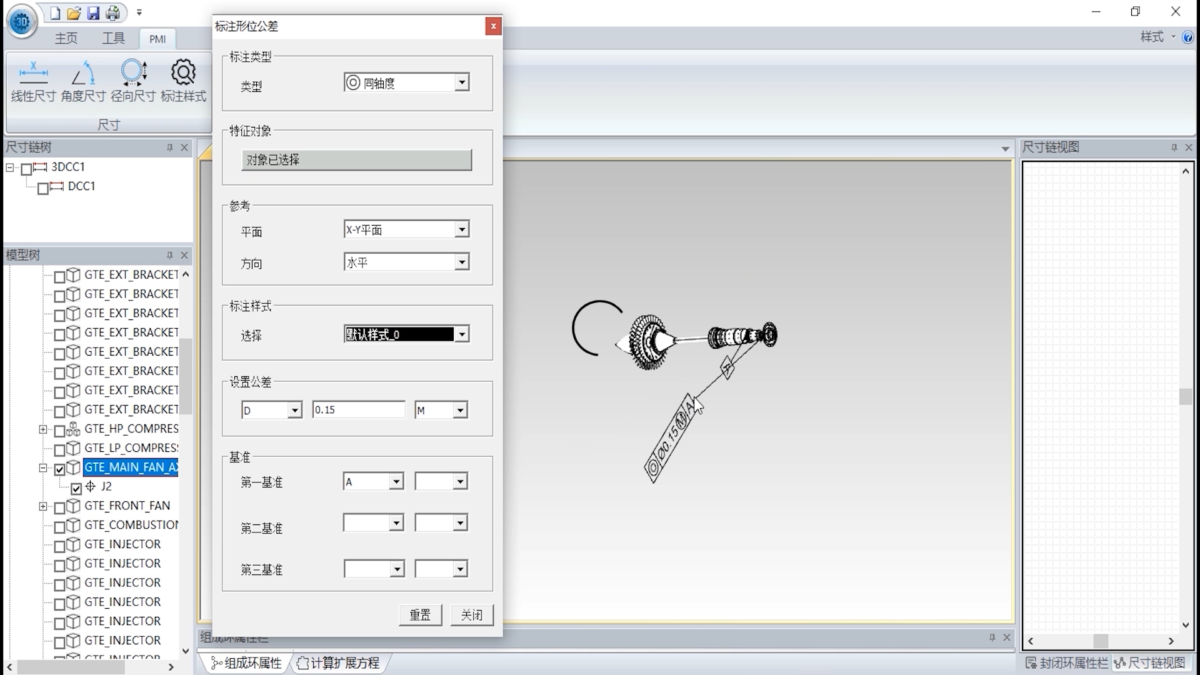Expand the GTE_HP_COMPRES tree node
Image resolution: width=1200 pixels, height=675 pixels.
[x=43, y=430]
